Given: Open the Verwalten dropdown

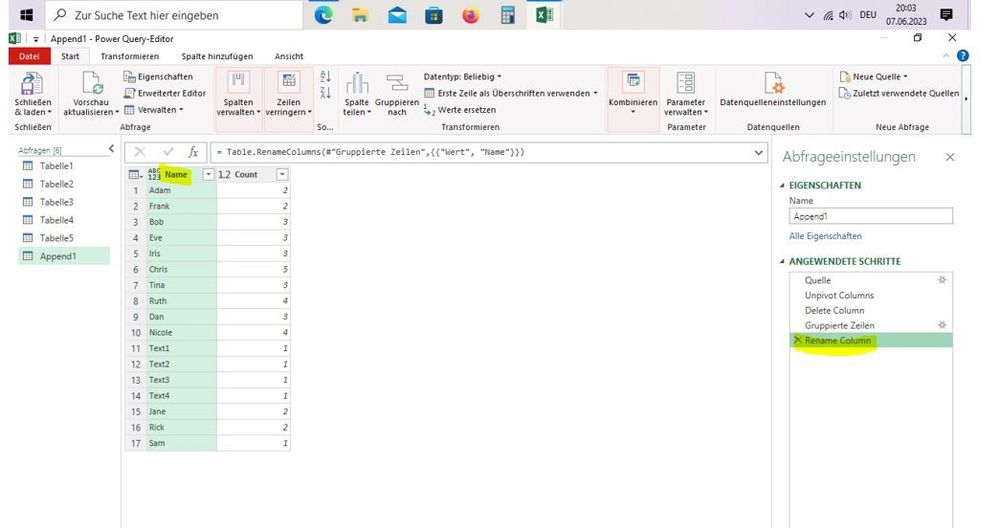Looking at the screenshot, I should coord(154,110).
